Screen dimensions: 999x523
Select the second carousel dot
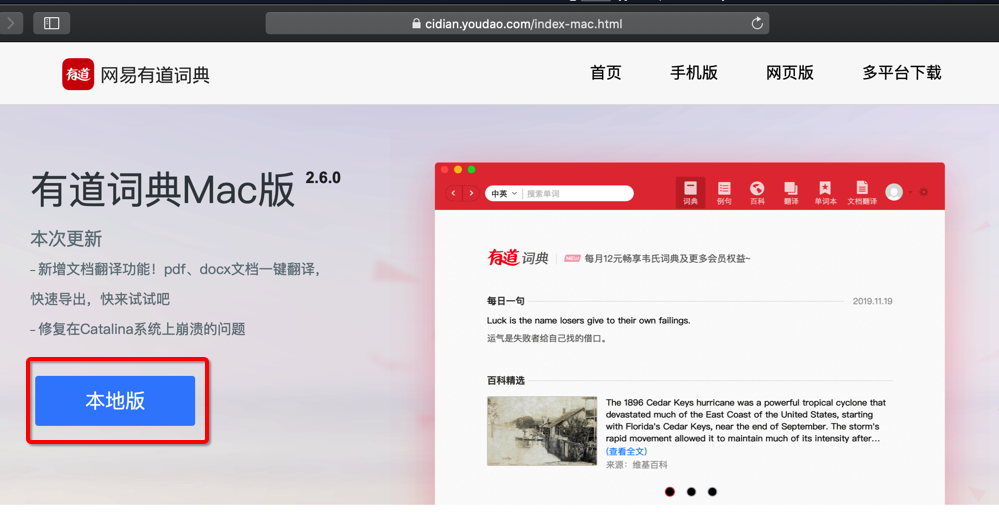pos(691,492)
